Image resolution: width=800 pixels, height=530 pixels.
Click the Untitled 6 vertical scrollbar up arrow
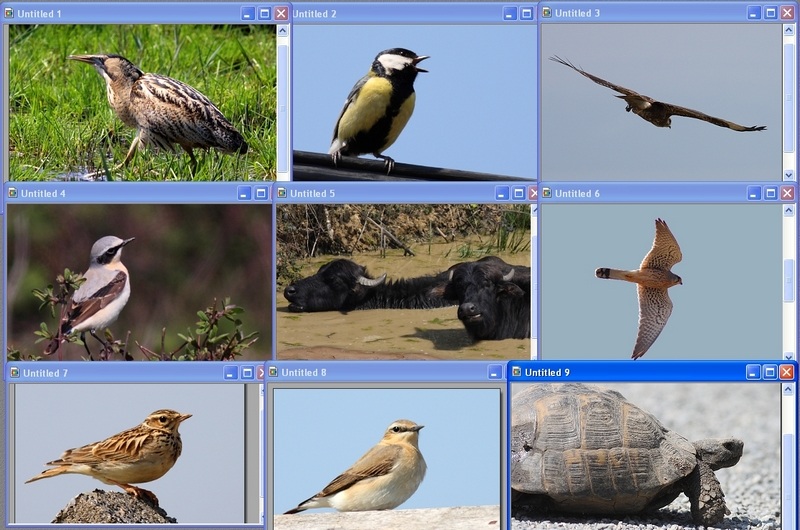[x=789, y=211]
